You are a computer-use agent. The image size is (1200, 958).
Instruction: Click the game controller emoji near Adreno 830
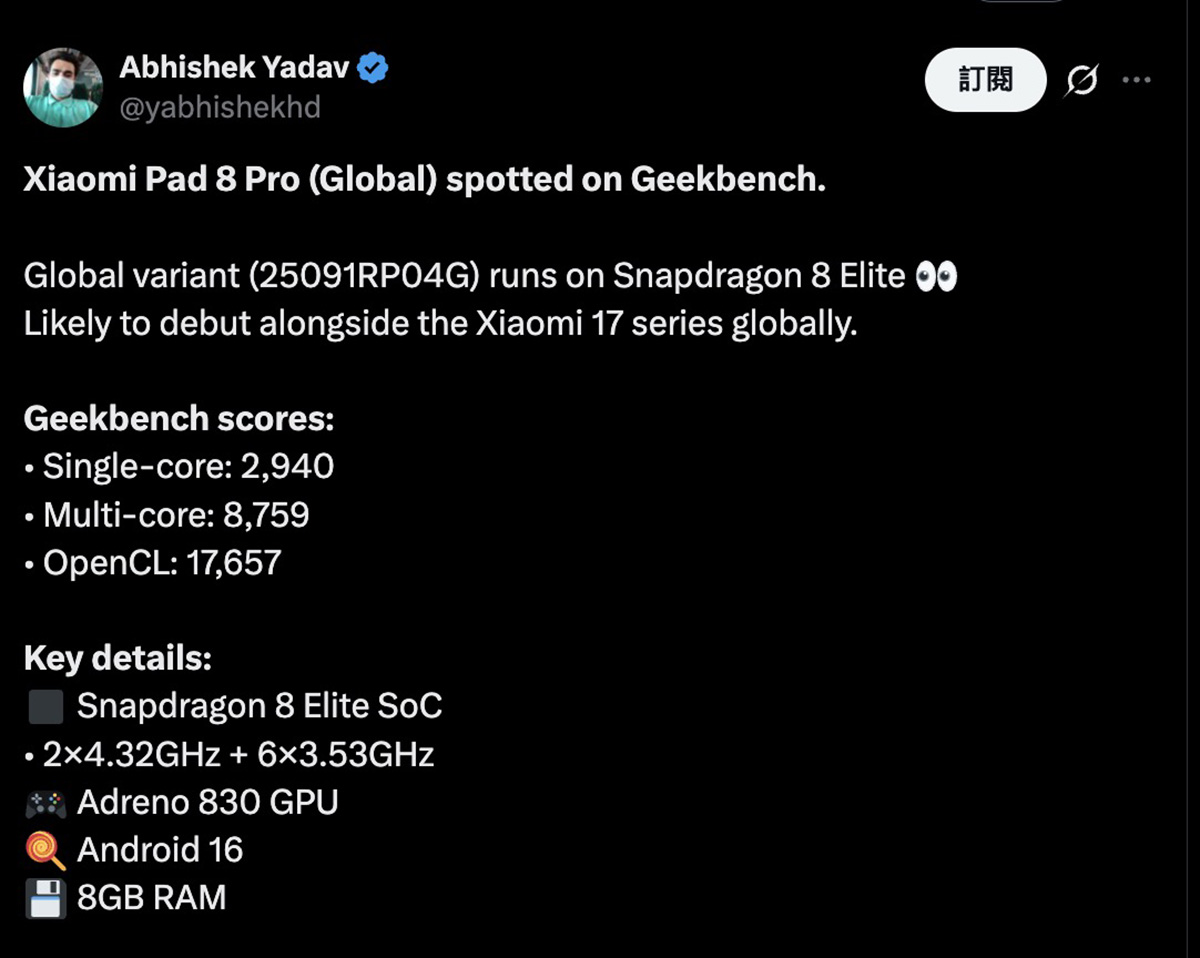[45, 803]
